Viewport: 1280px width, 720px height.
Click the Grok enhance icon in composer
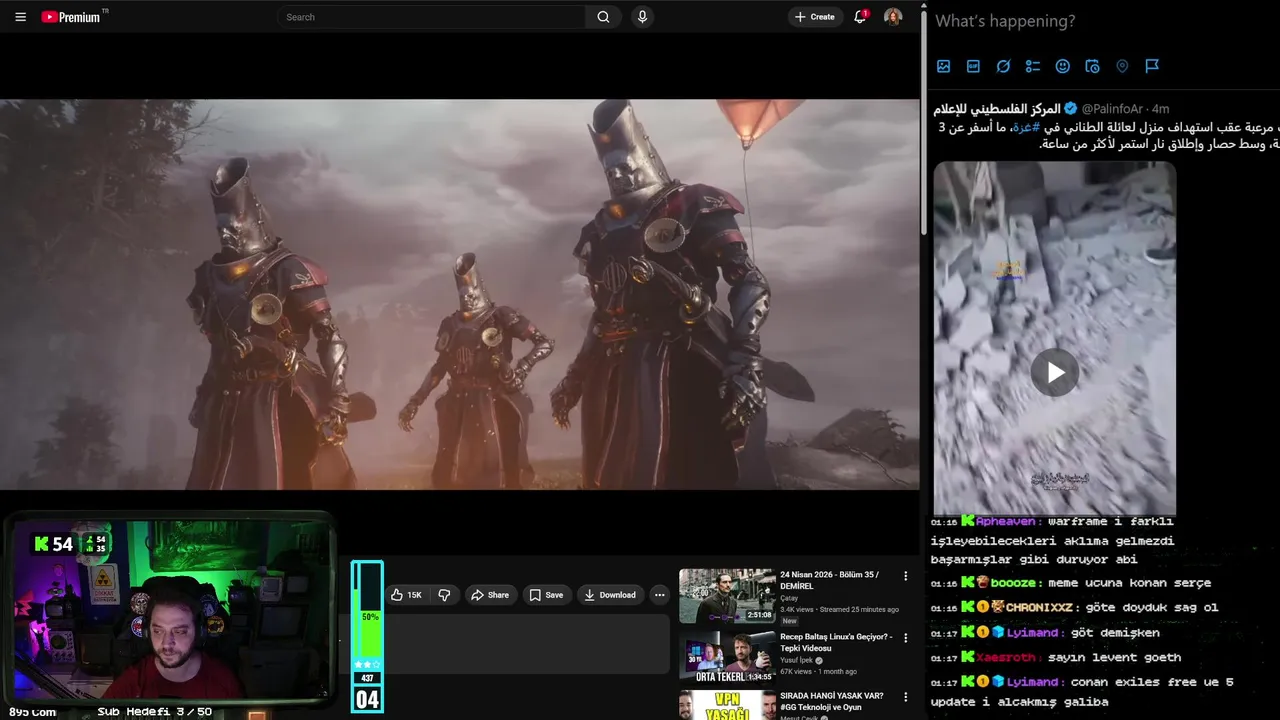[1003, 66]
